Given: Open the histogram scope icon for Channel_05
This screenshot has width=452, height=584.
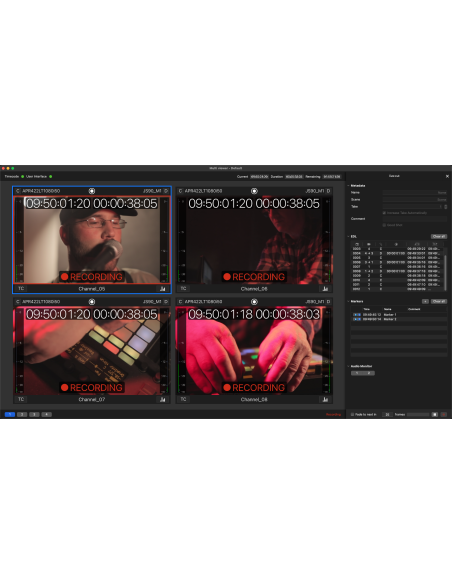Looking at the screenshot, I should (x=163, y=289).
